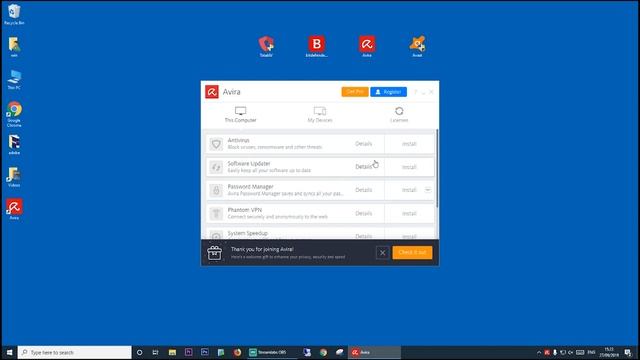Select the Videos folder desktop icon
The image size is (640, 360).
click(x=14, y=177)
